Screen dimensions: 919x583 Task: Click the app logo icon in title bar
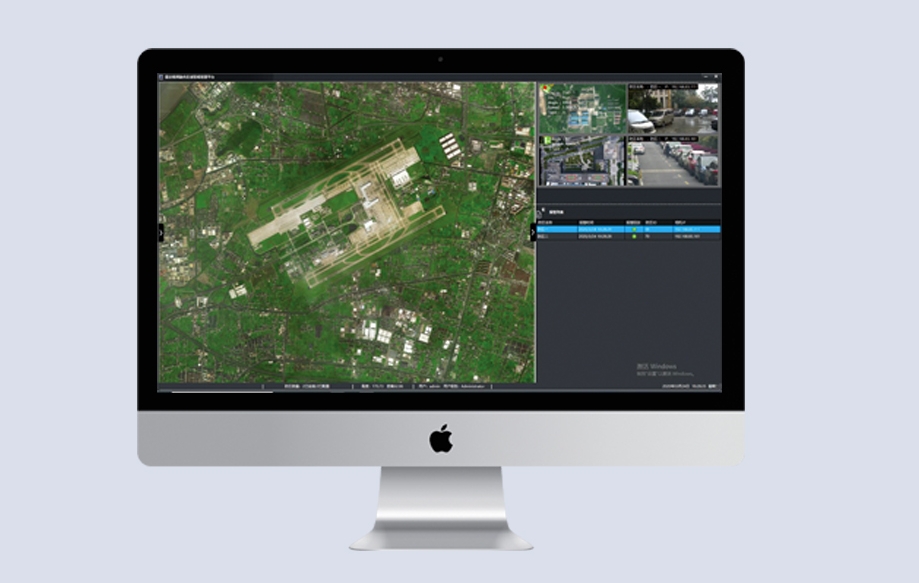162,76
